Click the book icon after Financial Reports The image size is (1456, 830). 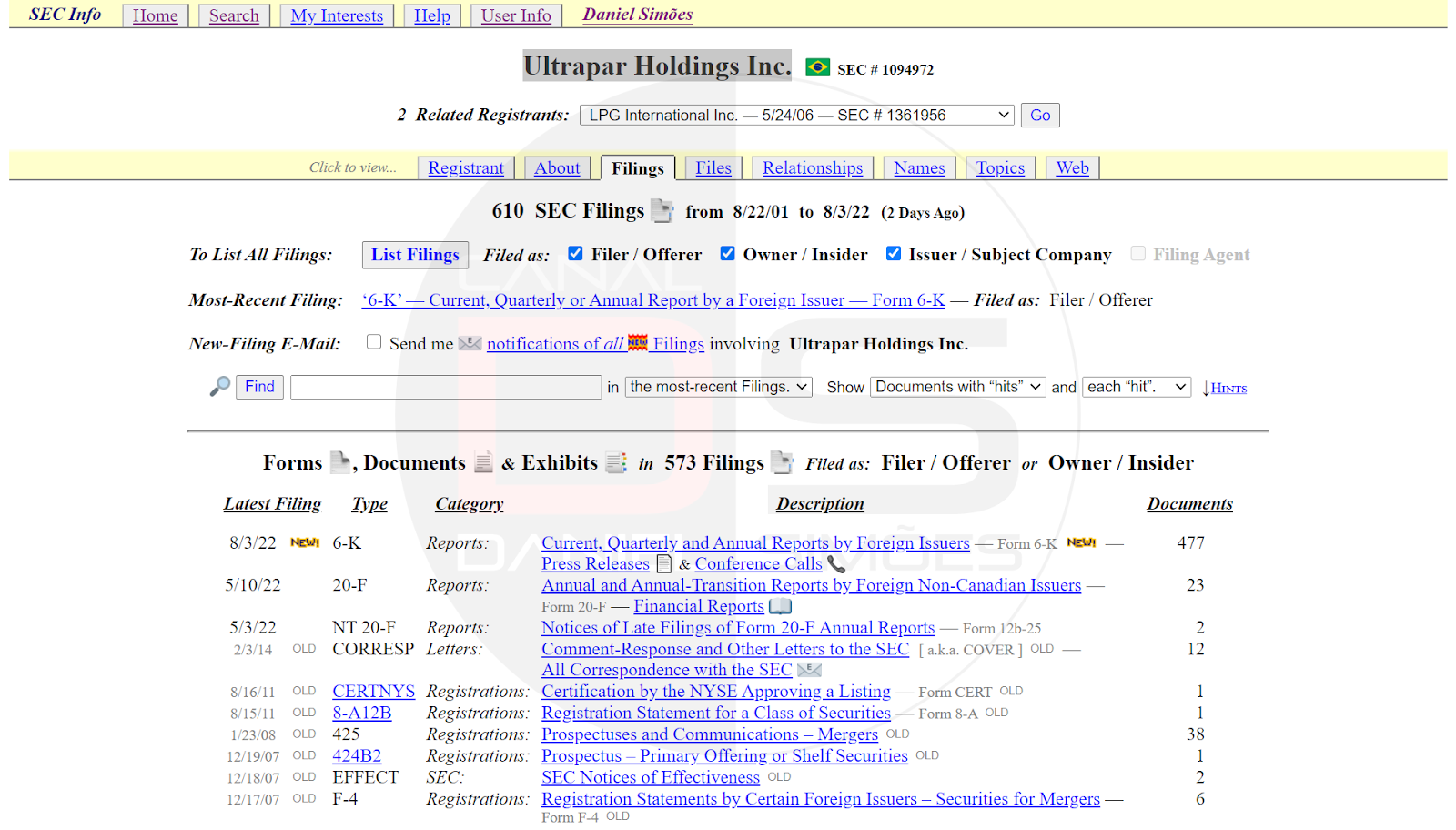click(780, 606)
